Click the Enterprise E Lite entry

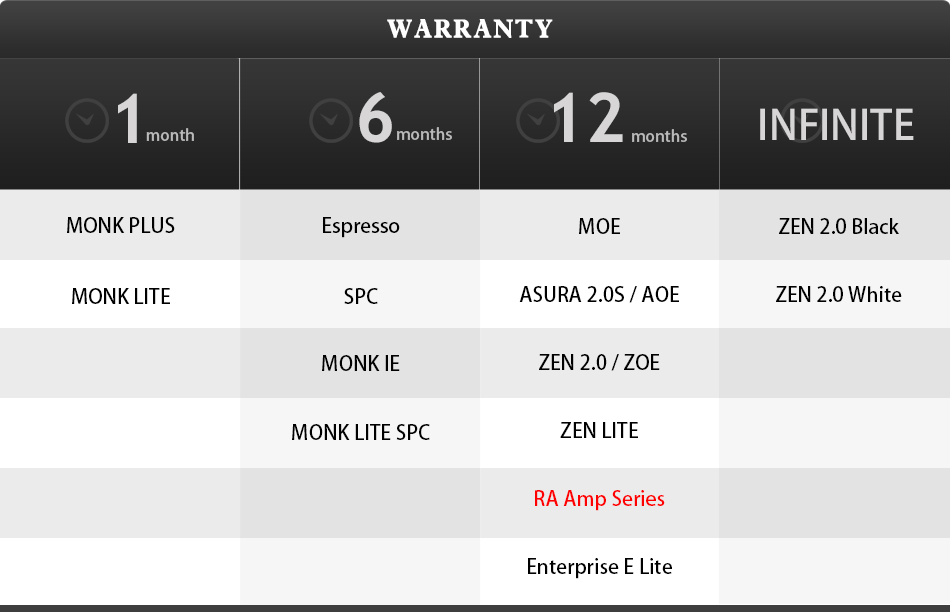(x=599, y=567)
